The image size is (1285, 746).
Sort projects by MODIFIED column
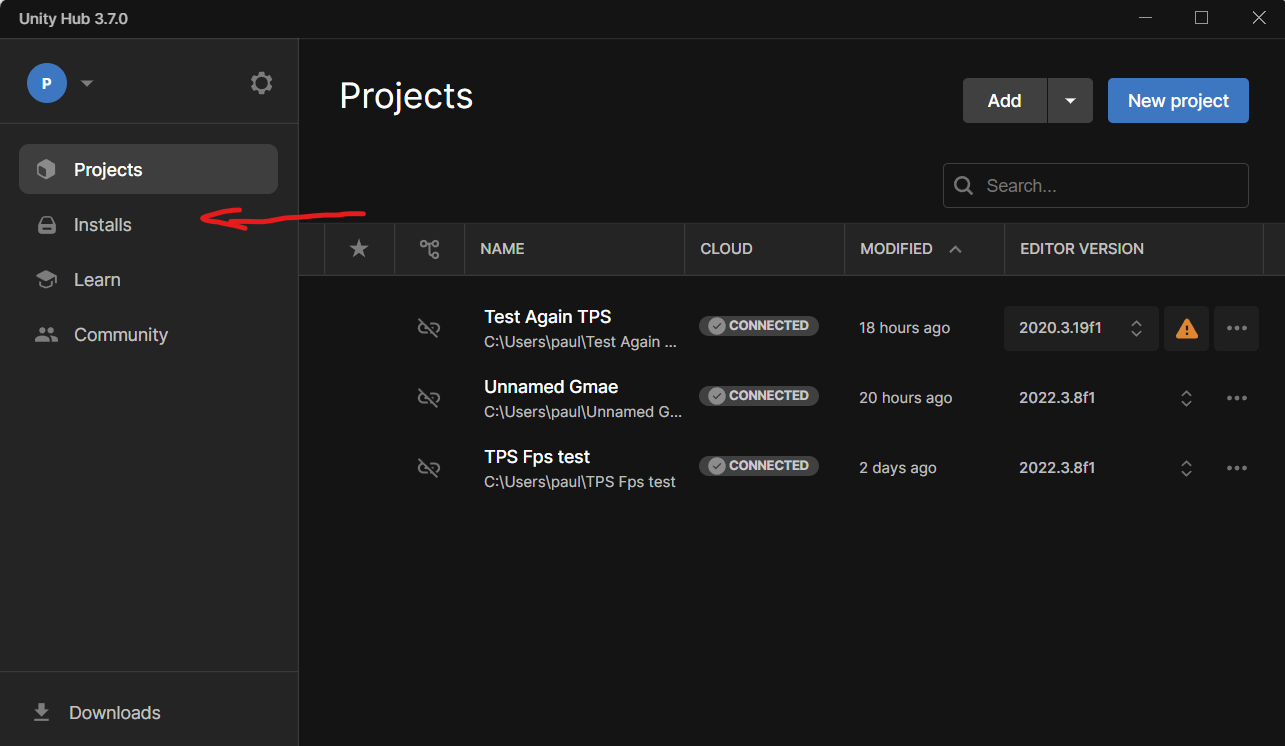coord(896,249)
